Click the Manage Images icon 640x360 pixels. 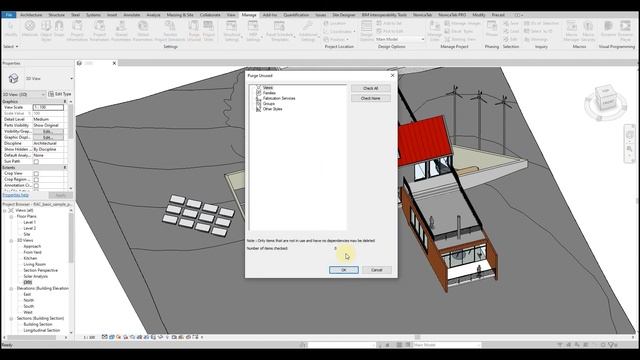[447, 24]
